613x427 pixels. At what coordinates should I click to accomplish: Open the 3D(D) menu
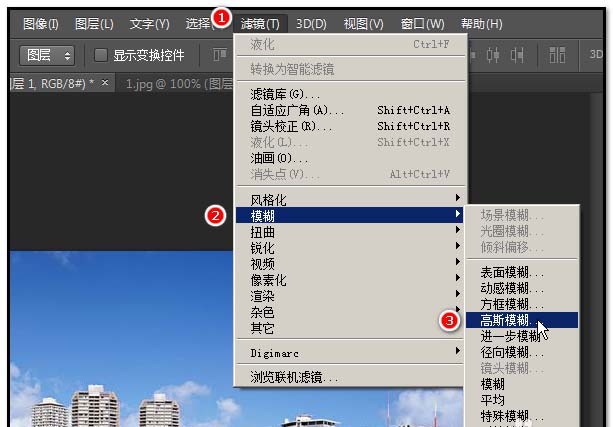[x=311, y=24]
